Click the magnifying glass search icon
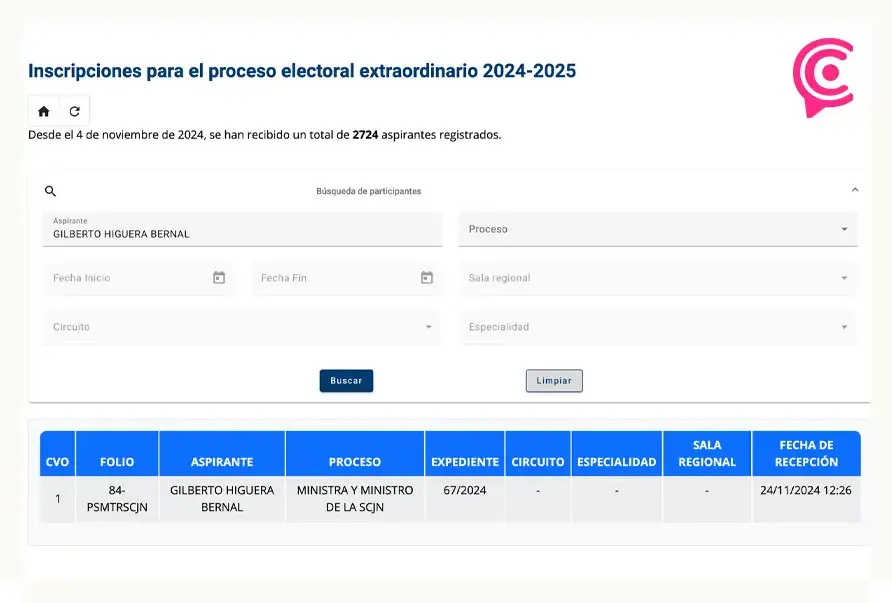 (x=50, y=191)
